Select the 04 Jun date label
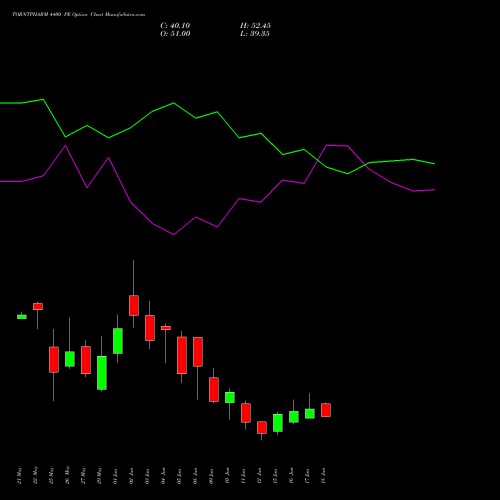Image resolution: width=500 pixels, height=500 pixels. coord(163,476)
